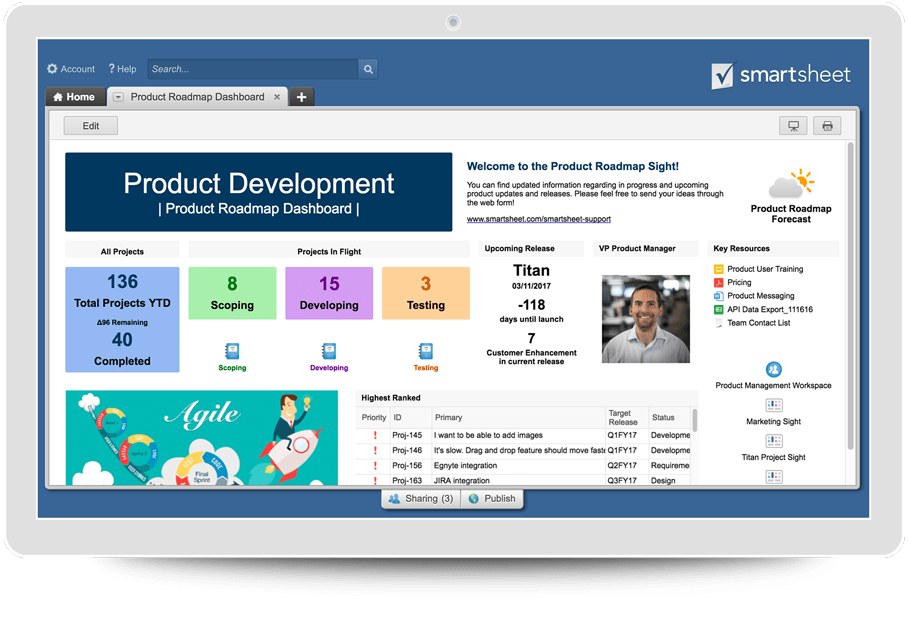The height and width of the screenshot is (640, 908).
Task: Select the green Scoping tile
Action: pos(232,293)
